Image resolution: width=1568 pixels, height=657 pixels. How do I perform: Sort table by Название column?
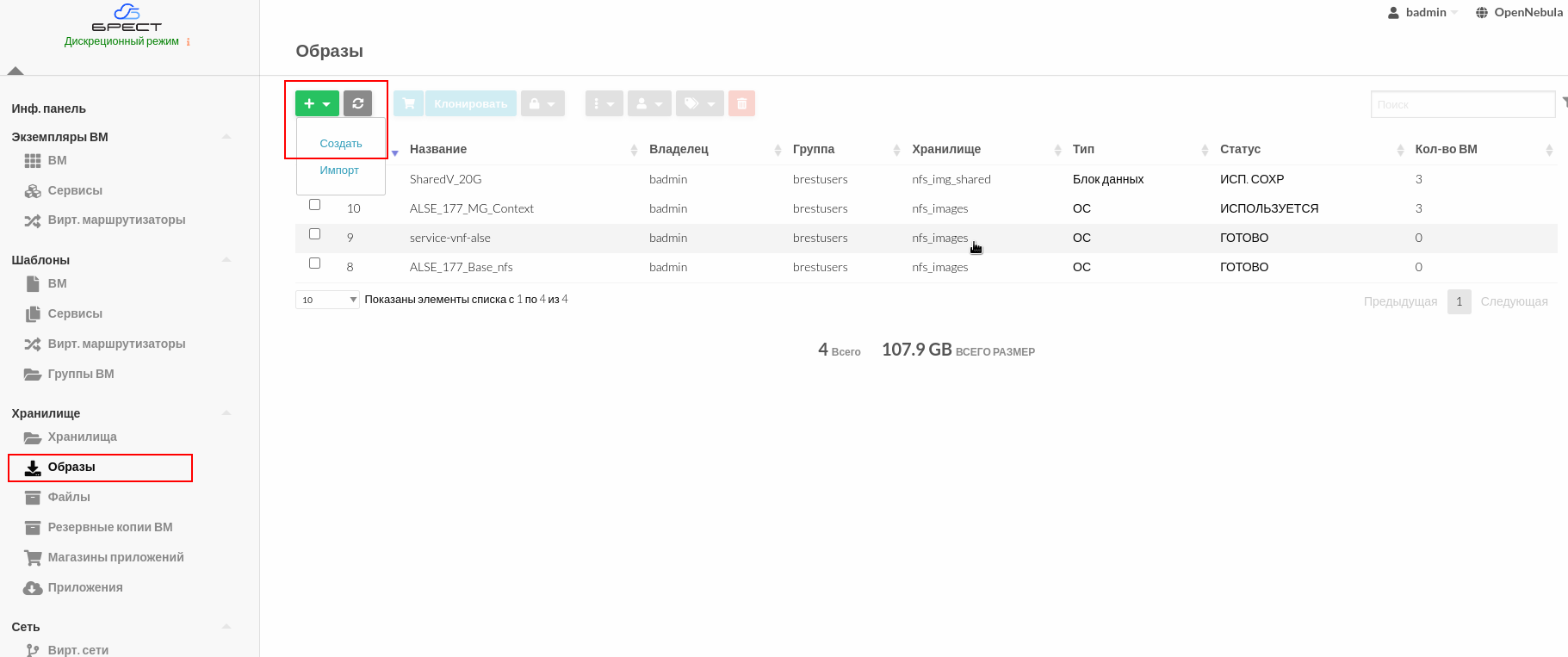[x=438, y=149]
